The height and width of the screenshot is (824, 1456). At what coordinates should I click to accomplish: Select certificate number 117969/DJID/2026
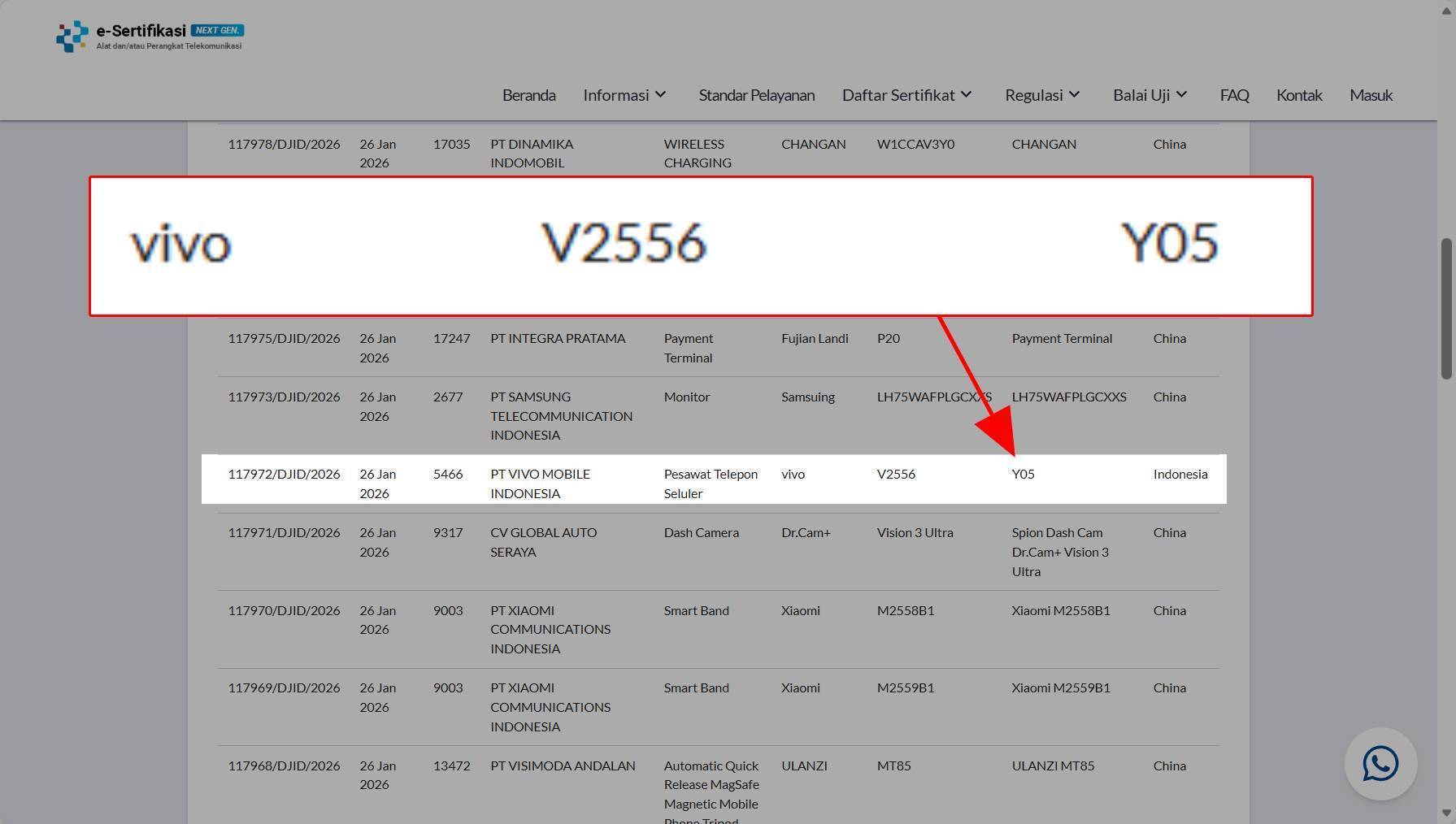coord(284,687)
